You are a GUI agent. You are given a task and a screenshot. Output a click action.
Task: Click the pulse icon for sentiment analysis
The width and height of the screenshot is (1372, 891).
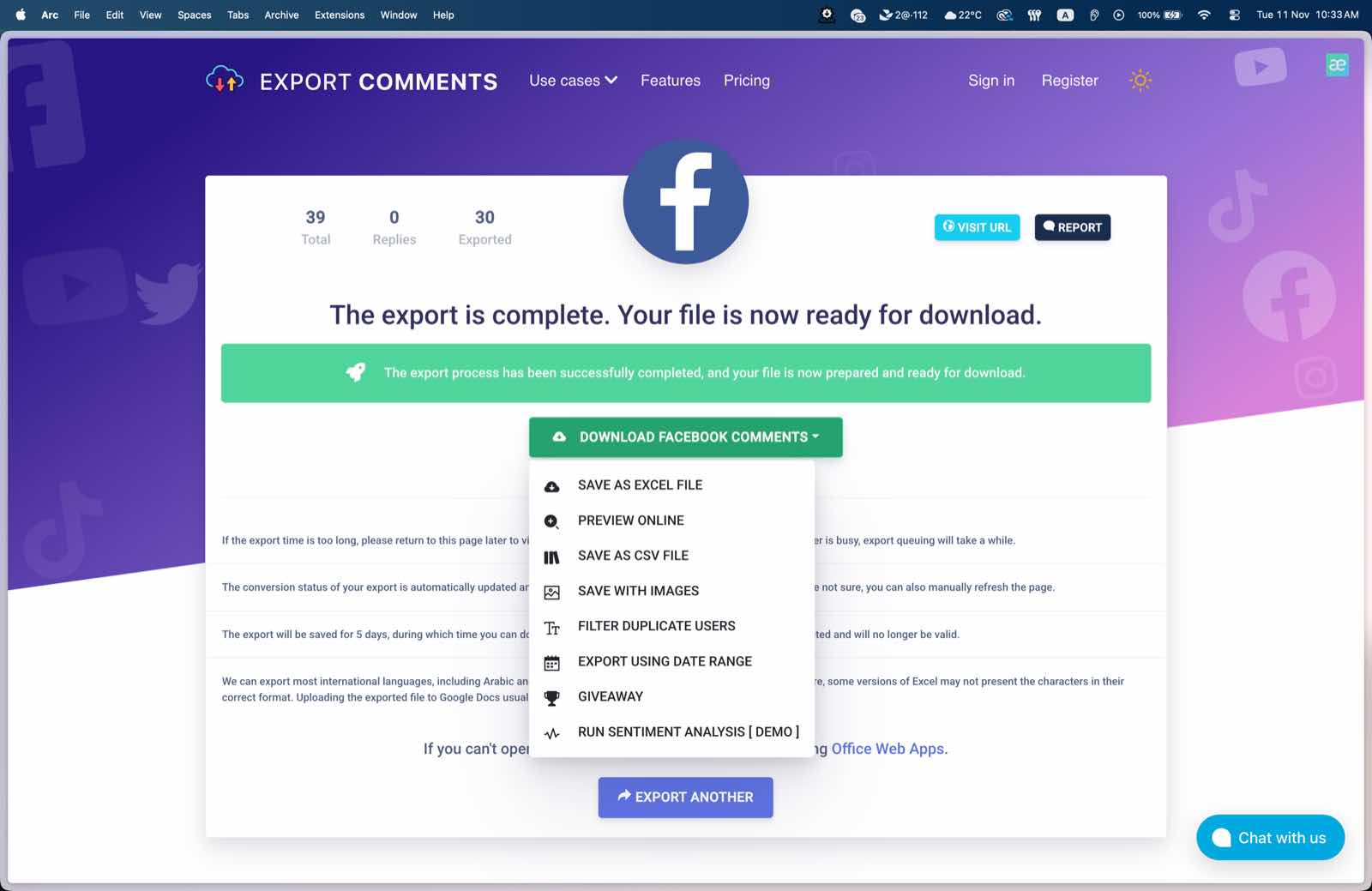(x=552, y=733)
